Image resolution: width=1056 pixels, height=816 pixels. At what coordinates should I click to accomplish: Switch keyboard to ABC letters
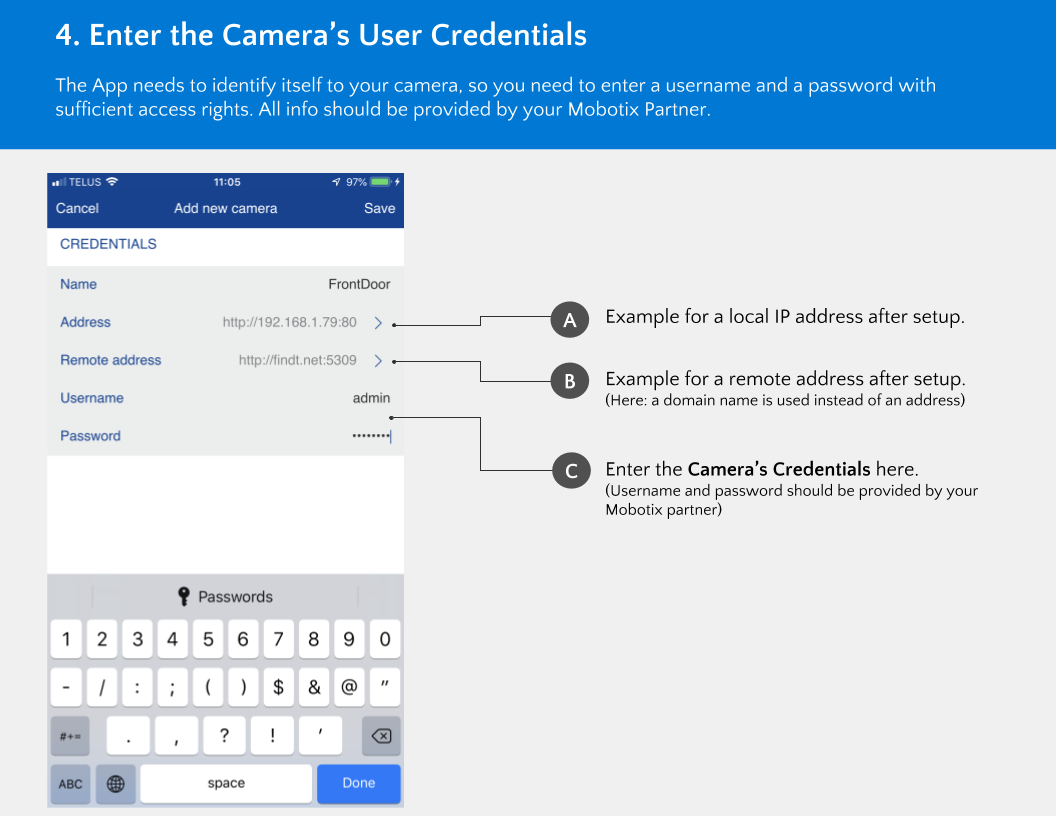70,784
